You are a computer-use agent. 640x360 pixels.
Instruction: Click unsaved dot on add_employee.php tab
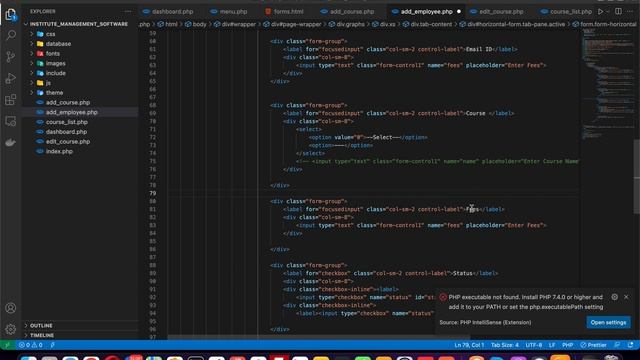coord(459,11)
